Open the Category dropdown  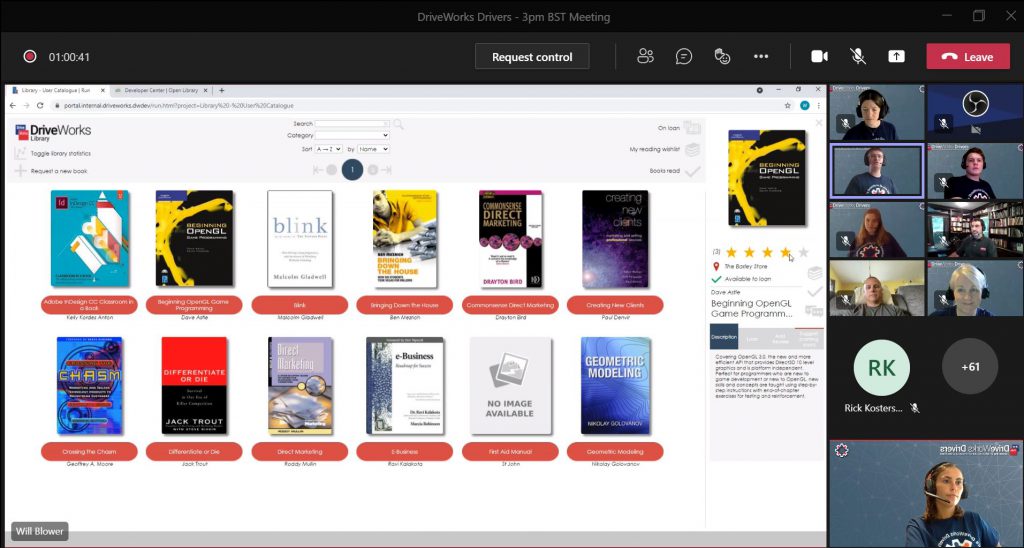[352, 135]
